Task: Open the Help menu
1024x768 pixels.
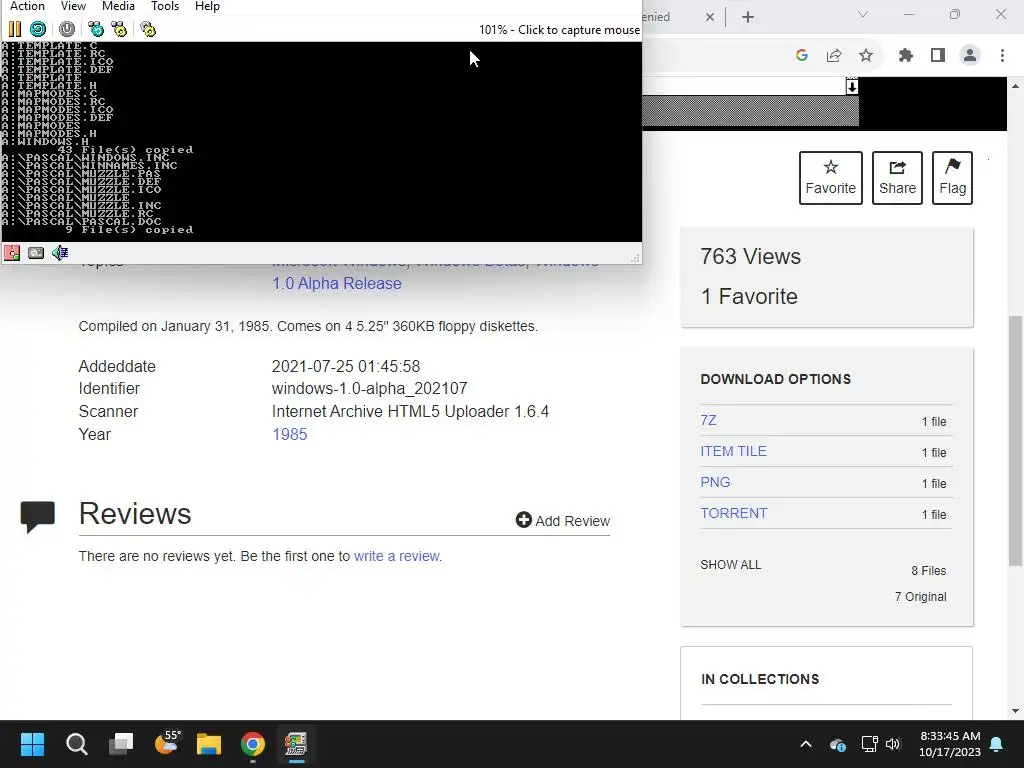Action: point(207,6)
